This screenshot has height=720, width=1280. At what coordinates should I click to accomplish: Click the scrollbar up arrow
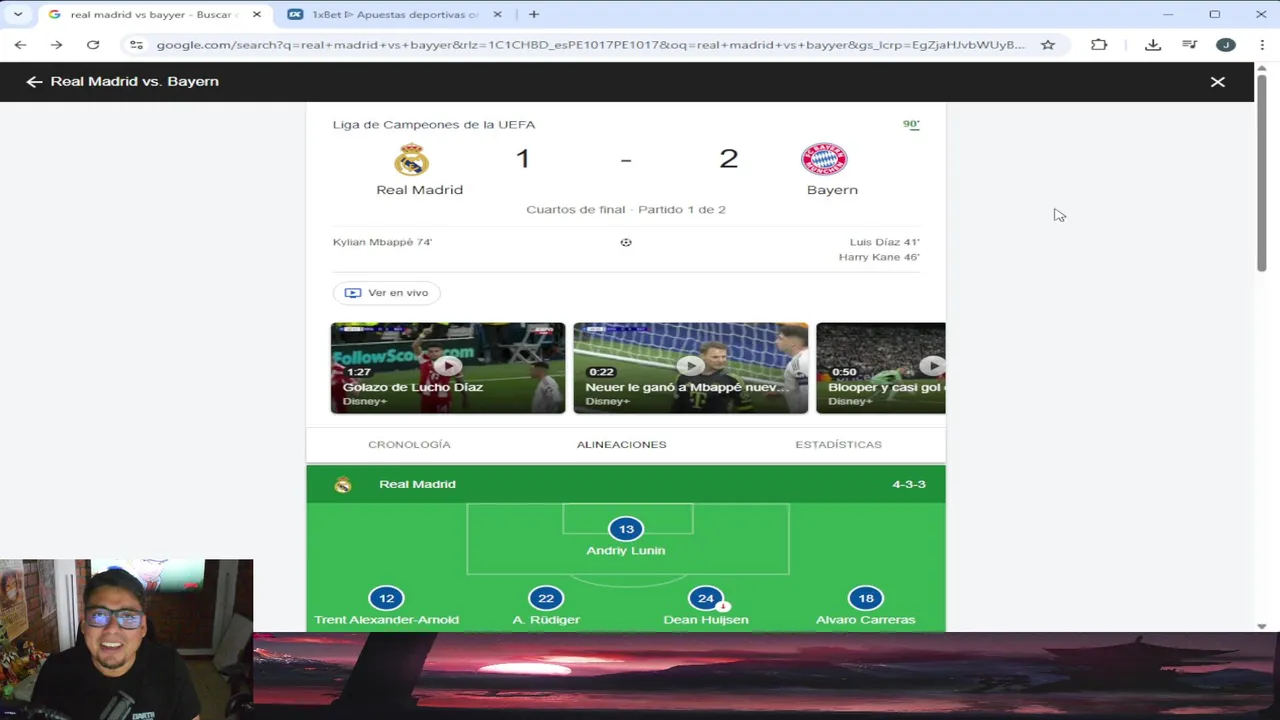[x=1262, y=68]
